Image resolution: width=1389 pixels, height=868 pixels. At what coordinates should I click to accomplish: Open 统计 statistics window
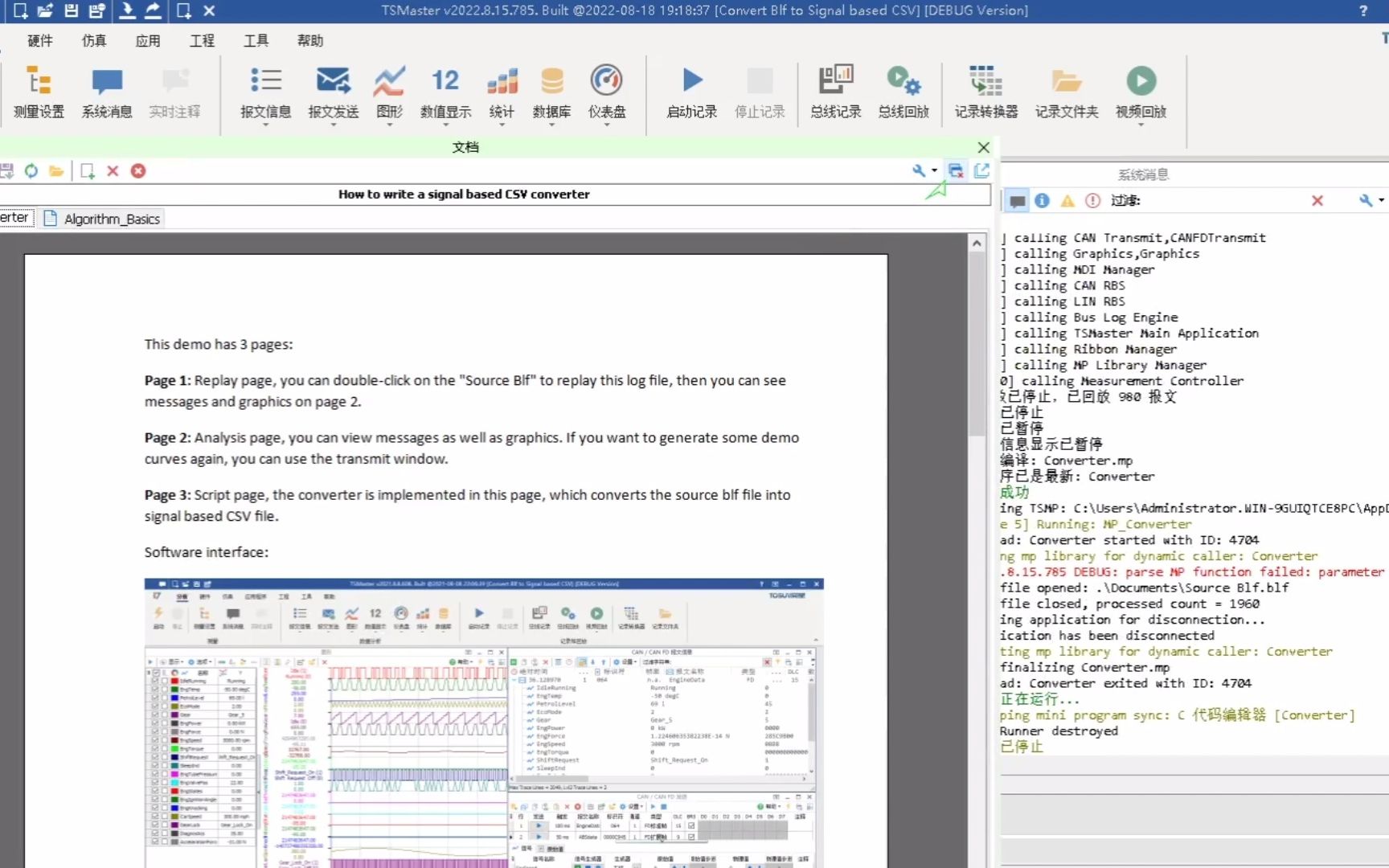[502, 92]
